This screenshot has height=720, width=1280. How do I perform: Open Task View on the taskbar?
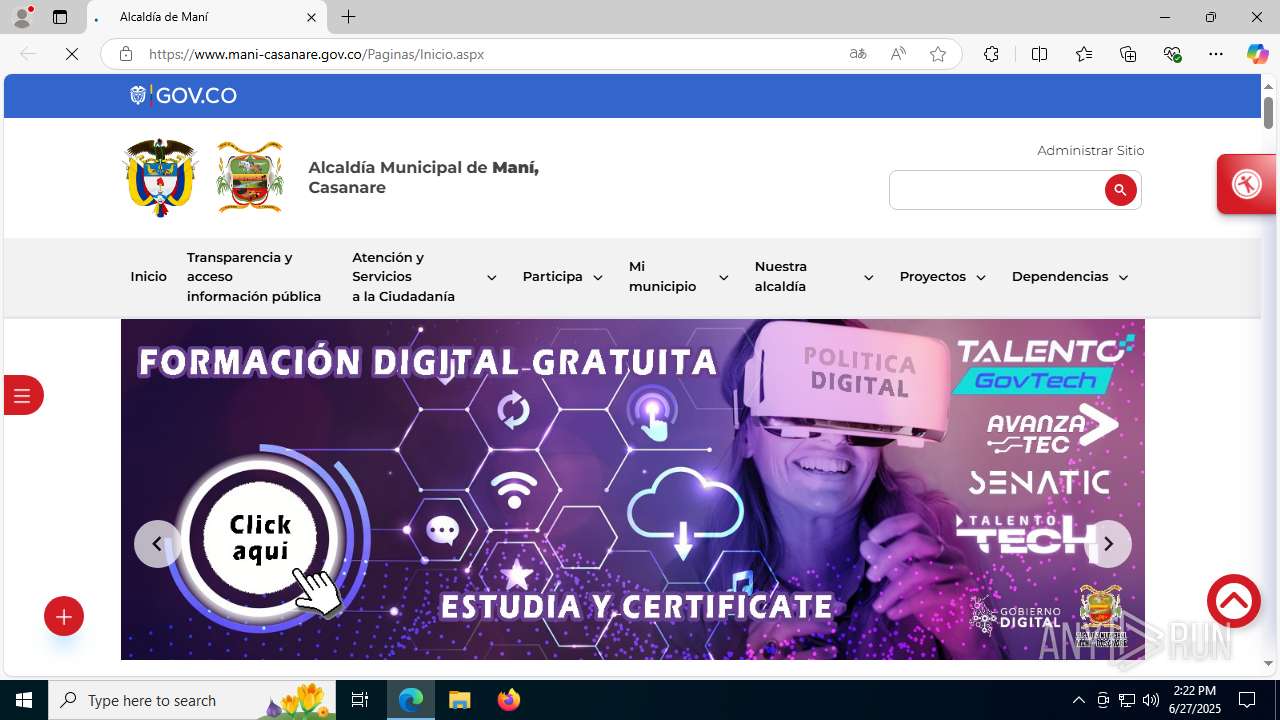360,700
